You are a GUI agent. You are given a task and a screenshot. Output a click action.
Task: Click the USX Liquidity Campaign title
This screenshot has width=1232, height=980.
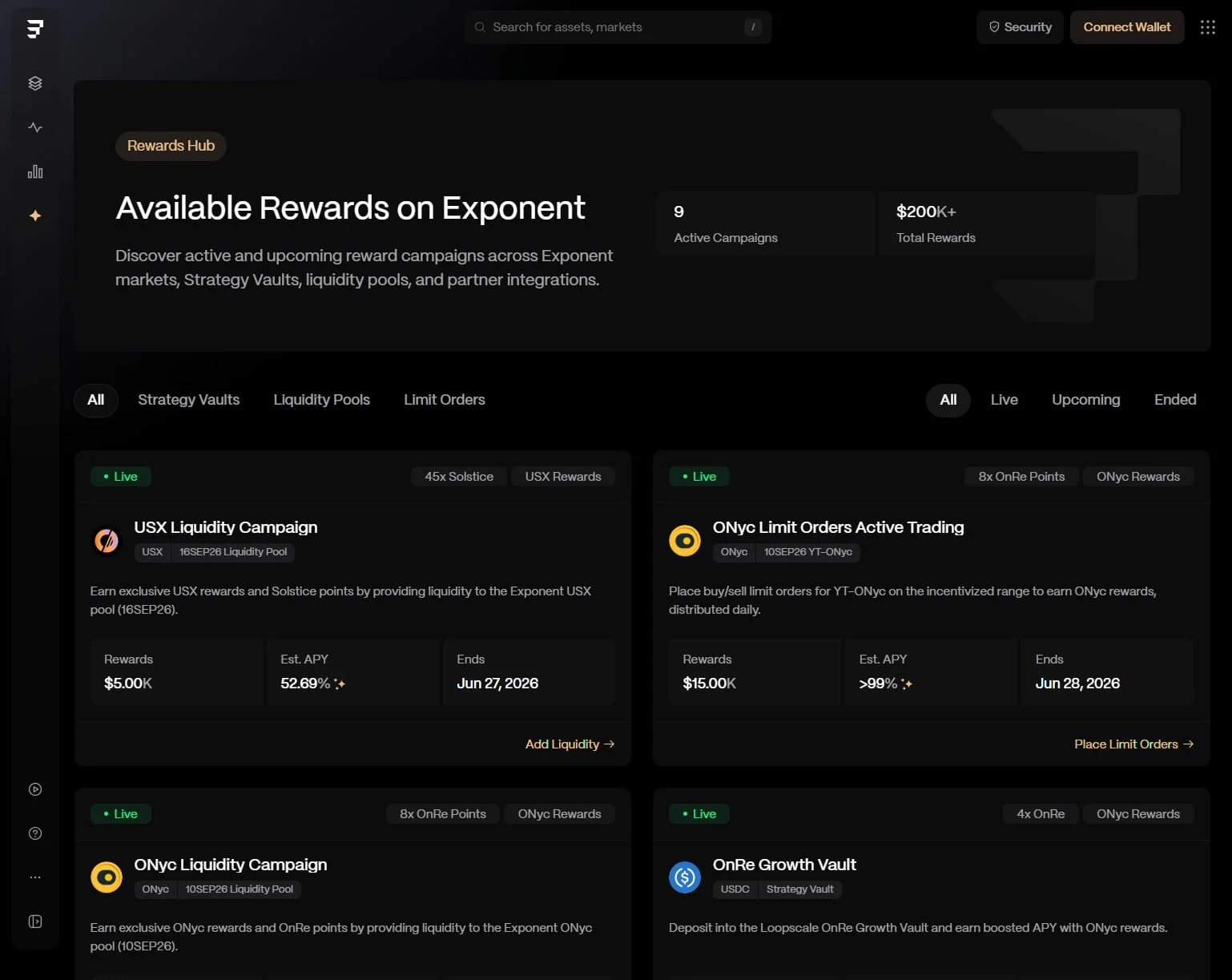pos(226,527)
